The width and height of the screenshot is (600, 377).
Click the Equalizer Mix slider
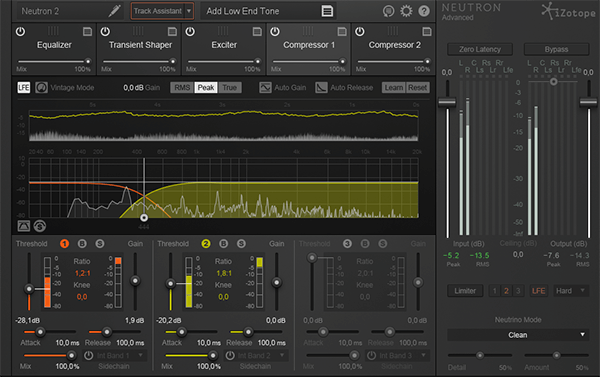click(x=54, y=61)
